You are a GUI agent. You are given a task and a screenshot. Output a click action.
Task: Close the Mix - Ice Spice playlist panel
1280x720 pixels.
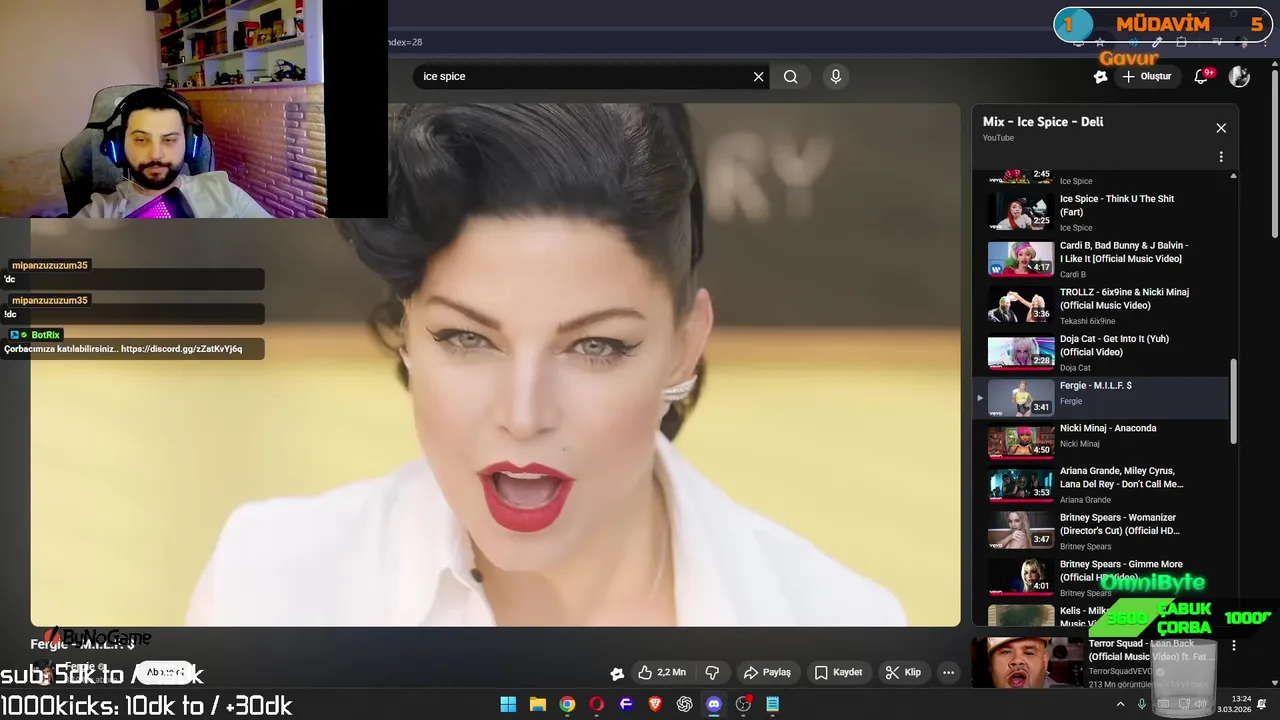1221,128
